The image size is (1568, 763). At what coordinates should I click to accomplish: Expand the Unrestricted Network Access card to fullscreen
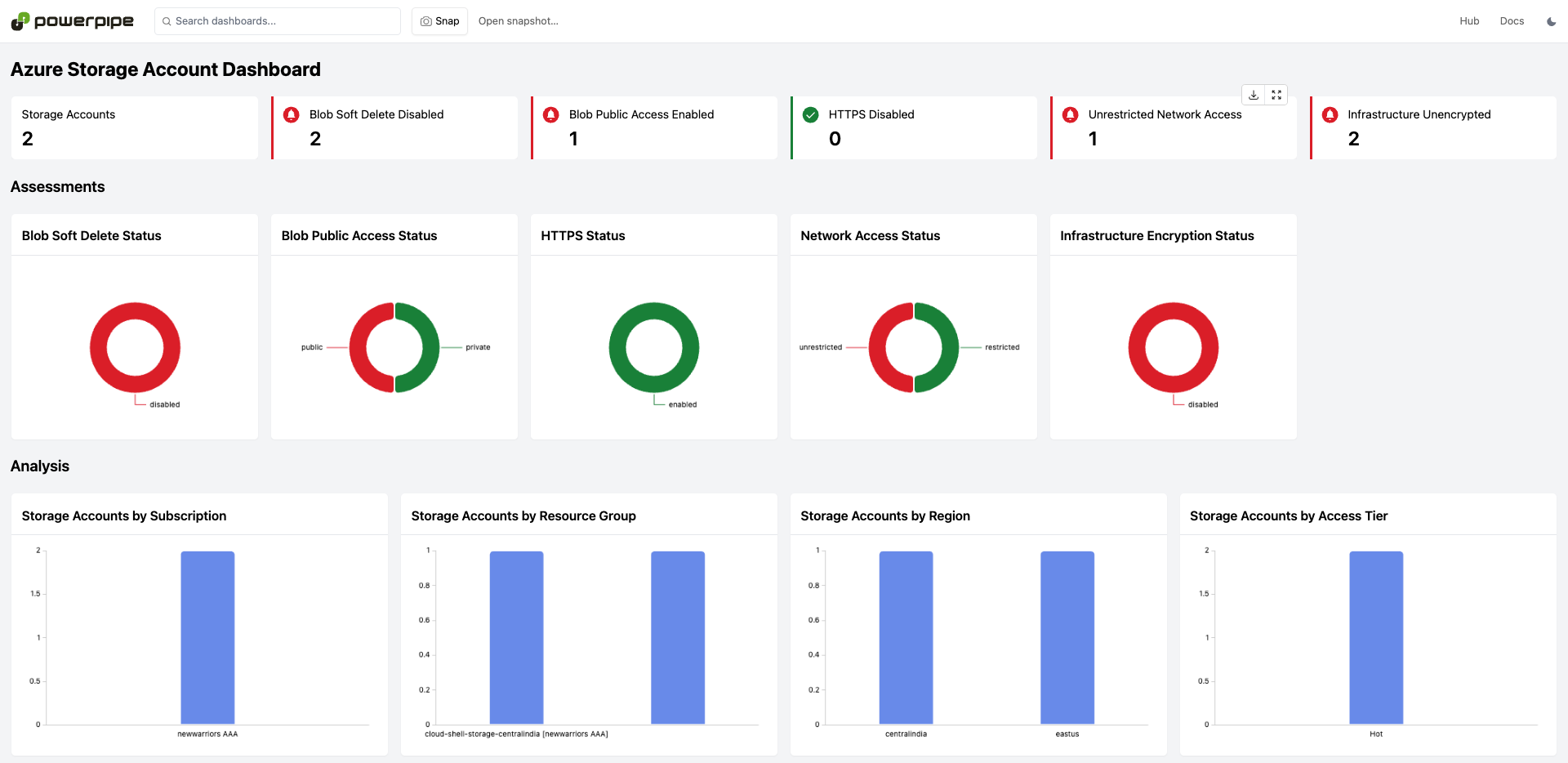pyautogui.click(x=1276, y=95)
